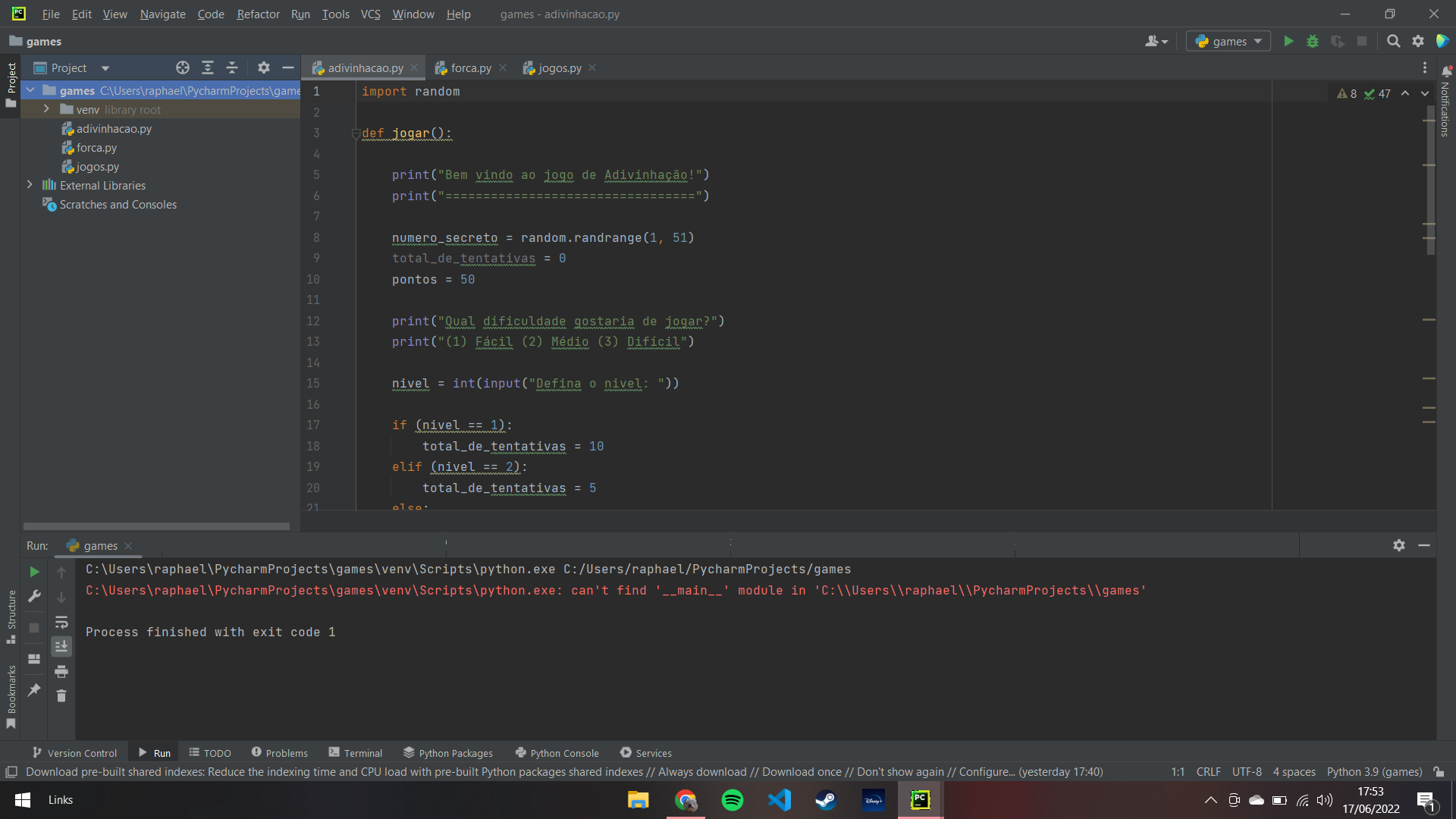This screenshot has height=819, width=1456.
Task: Expand all in Project panel
Action: [x=208, y=67]
